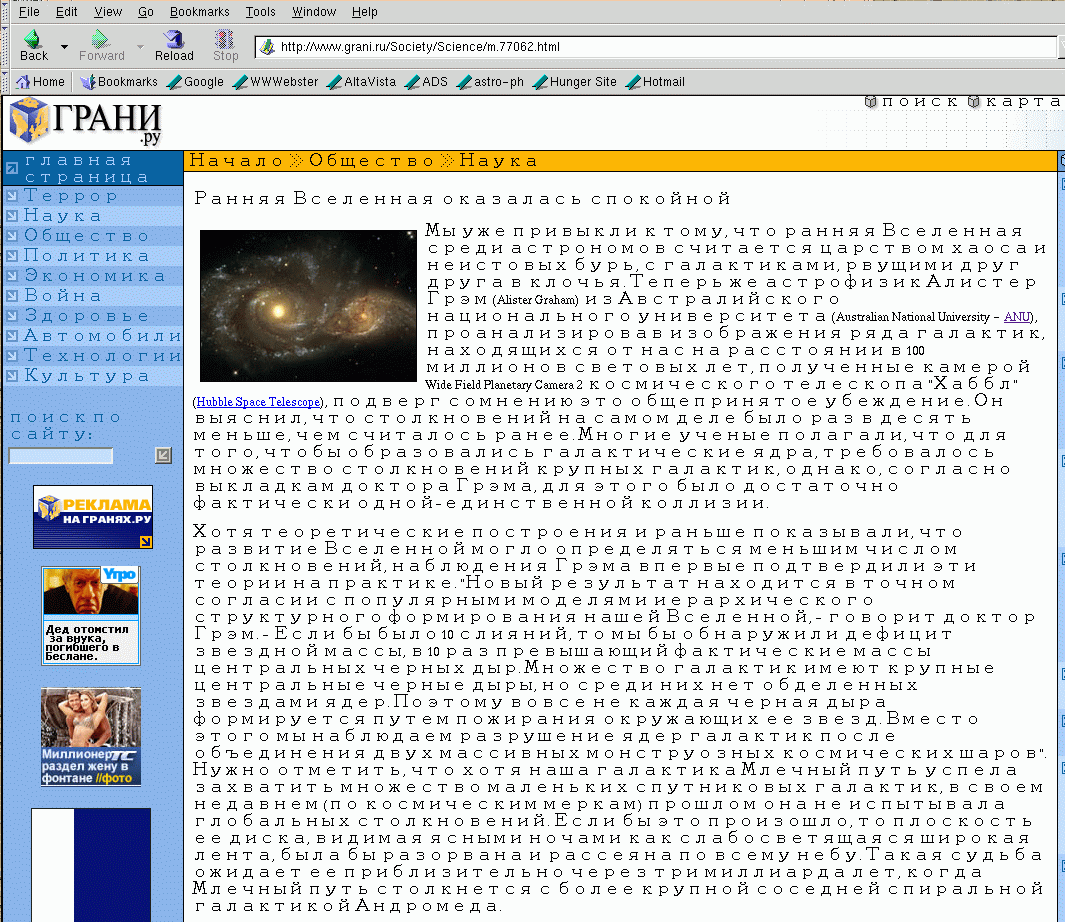The image size is (1065, 922).
Task: Open the Forward history dropdown arrow
Action: click(x=141, y=47)
